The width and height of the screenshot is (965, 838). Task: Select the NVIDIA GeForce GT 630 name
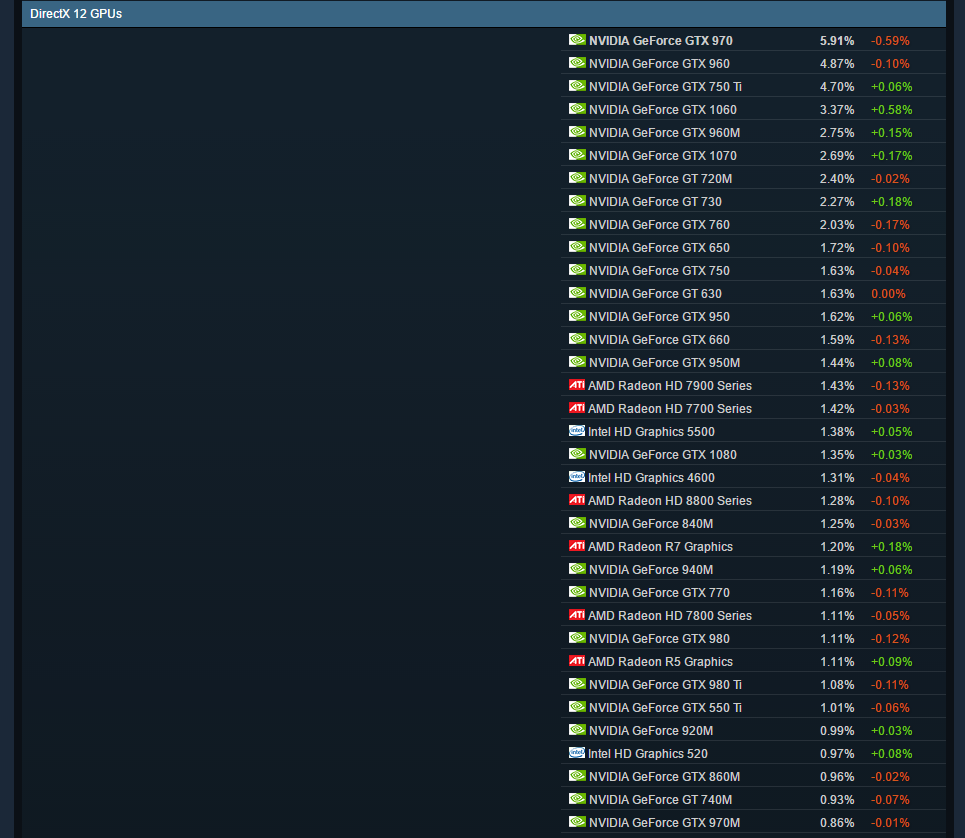tap(655, 293)
